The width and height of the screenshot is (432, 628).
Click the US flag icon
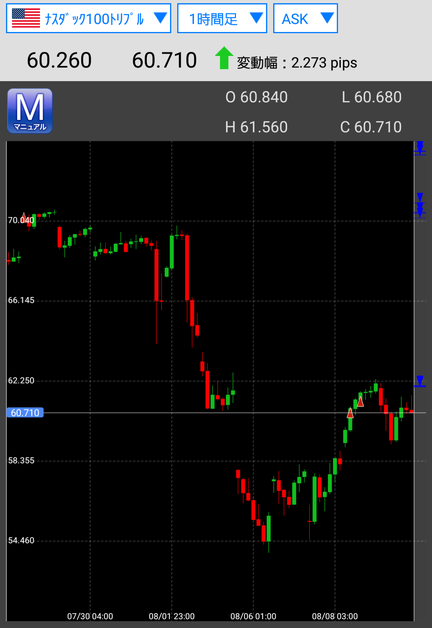click(26, 18)
